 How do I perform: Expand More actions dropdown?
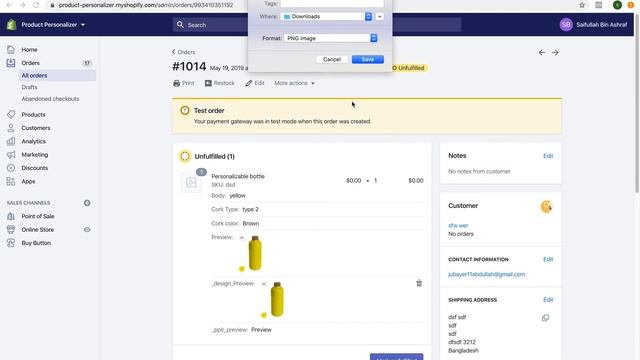(294, 83)
